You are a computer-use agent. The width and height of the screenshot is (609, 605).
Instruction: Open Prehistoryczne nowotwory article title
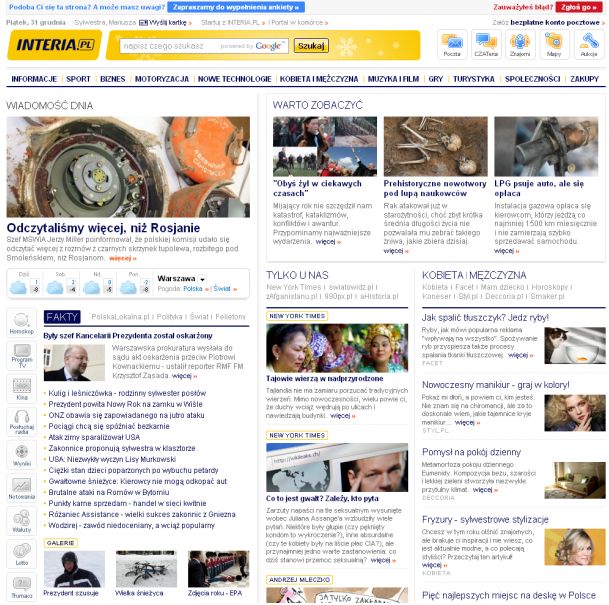pyautogui.click(x=435, y=188)
